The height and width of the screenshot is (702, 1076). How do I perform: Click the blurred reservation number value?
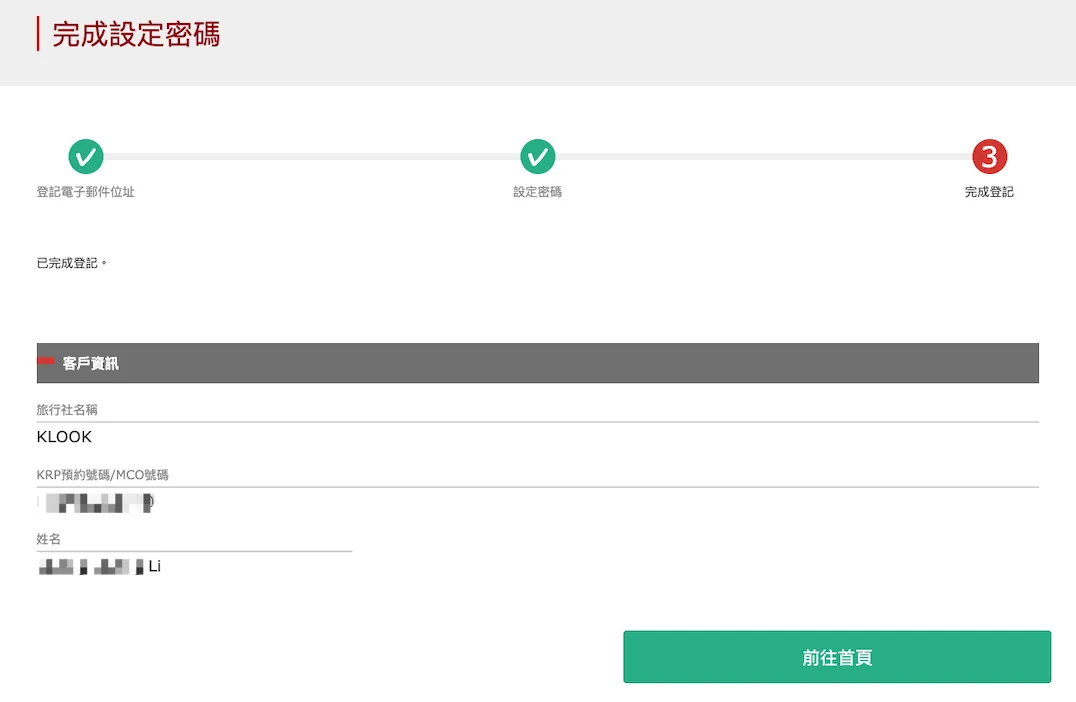pyautogui.click(x=96, y=502)
